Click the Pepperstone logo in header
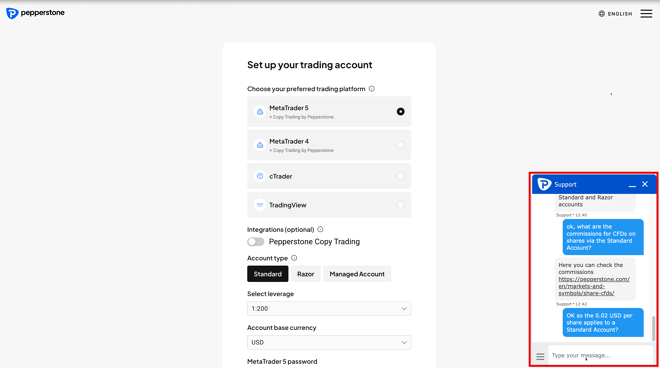Screen dimensions: 660x368 (x=35, y=13)
